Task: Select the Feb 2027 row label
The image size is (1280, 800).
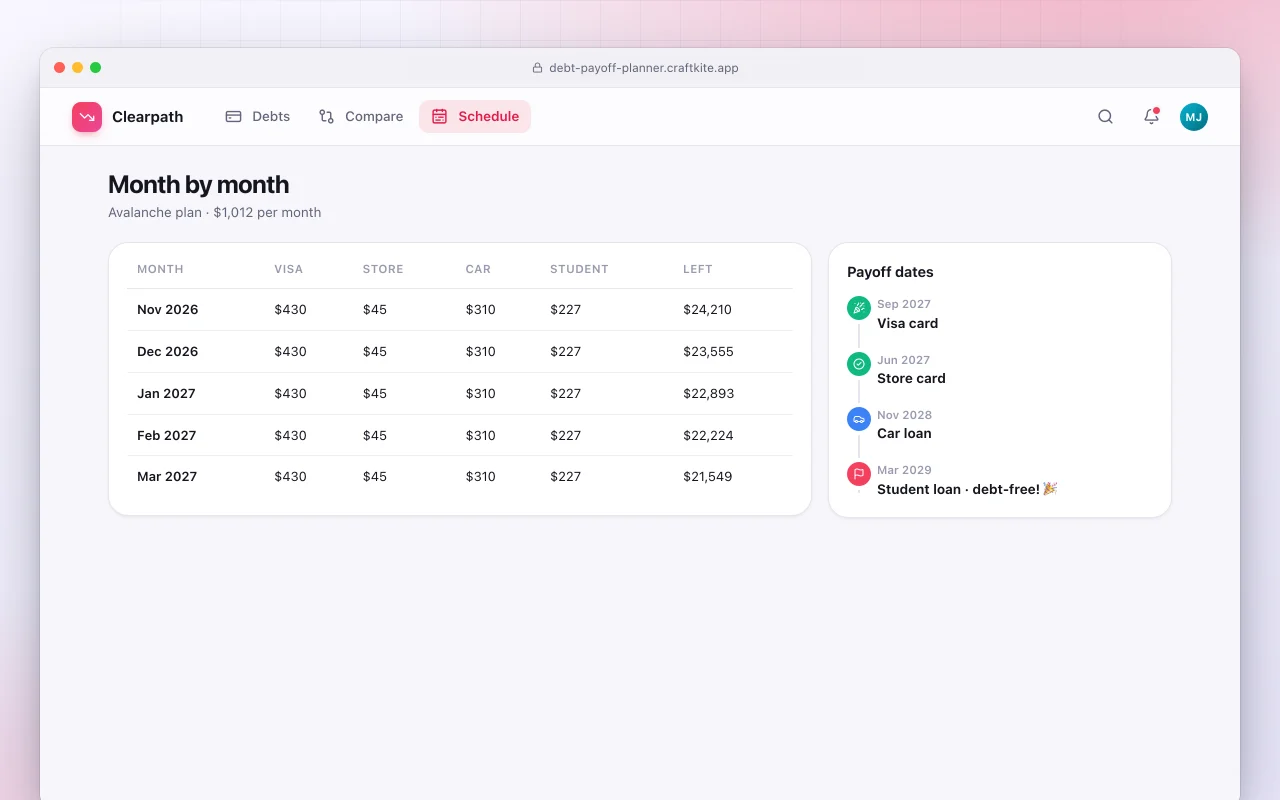Action: click(x=167, y=436)
